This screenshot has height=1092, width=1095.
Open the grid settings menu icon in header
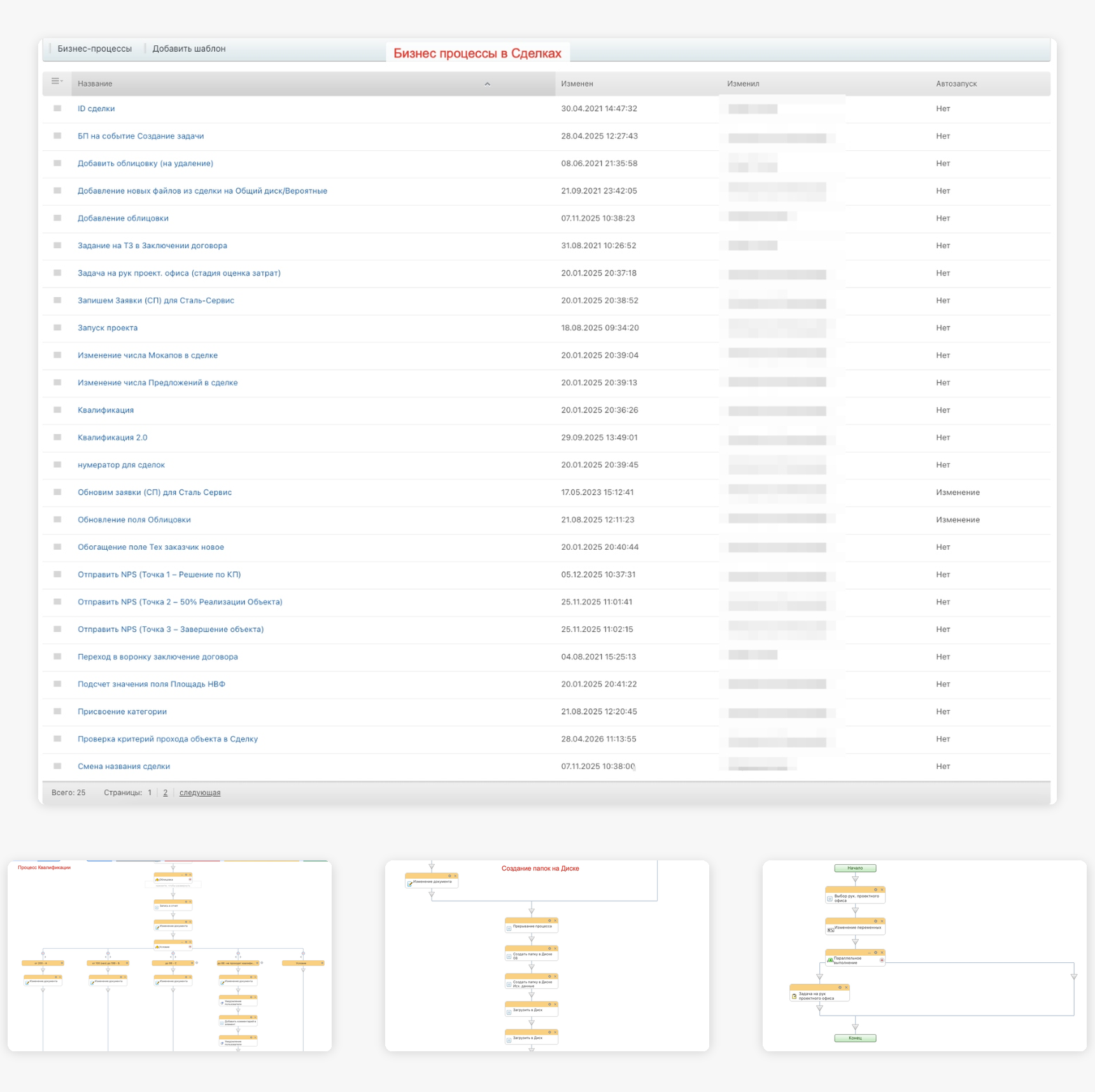tap(57, 81)
